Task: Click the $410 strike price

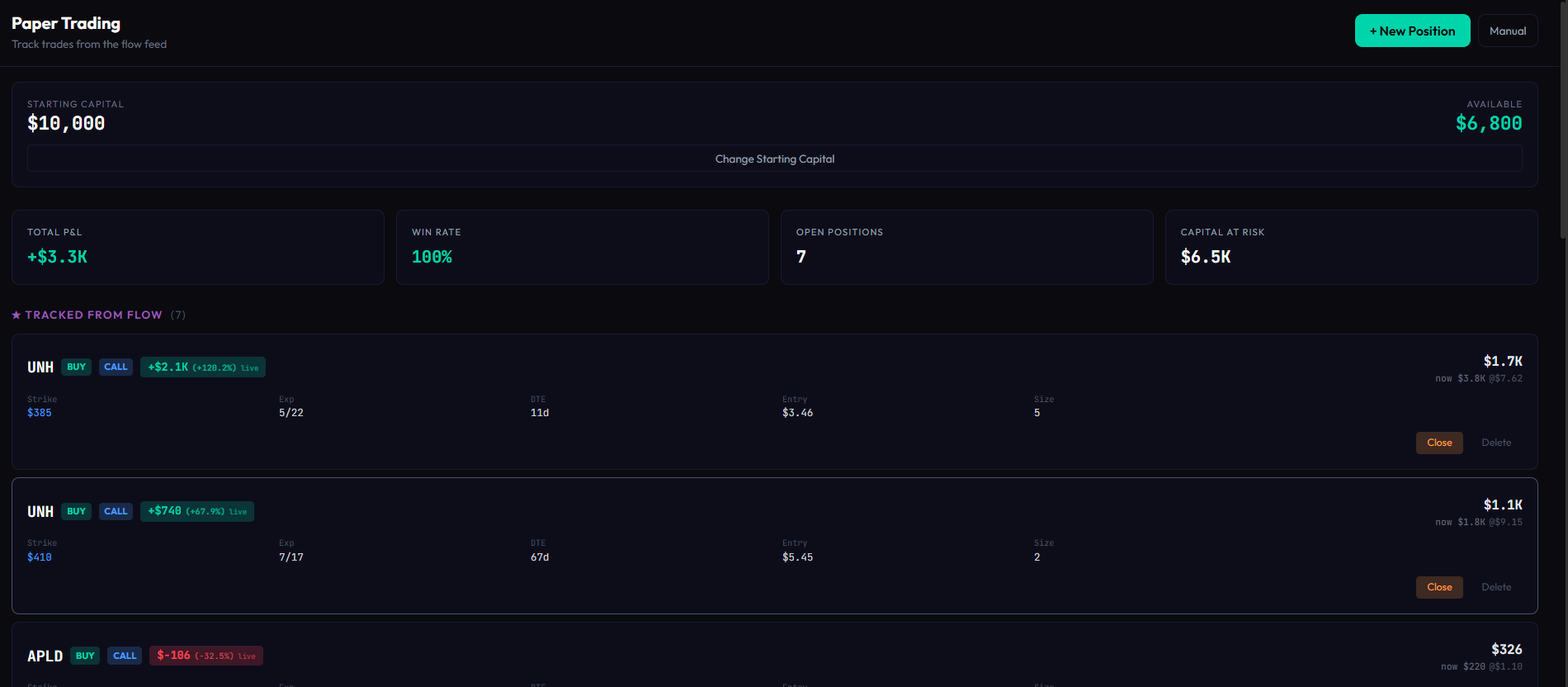Action: [40, 557]
